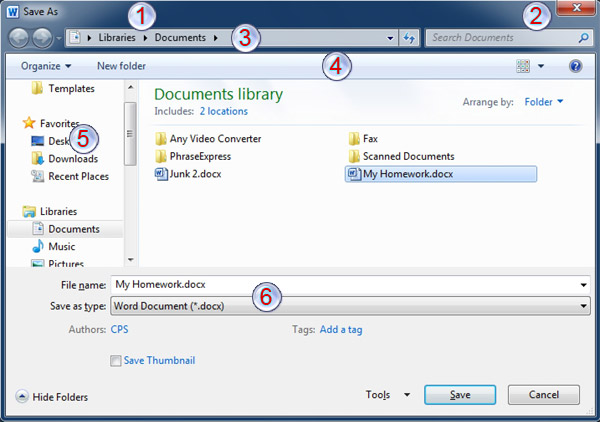
Task: Open the Tools dropdown menu
Action: (388, 395)
